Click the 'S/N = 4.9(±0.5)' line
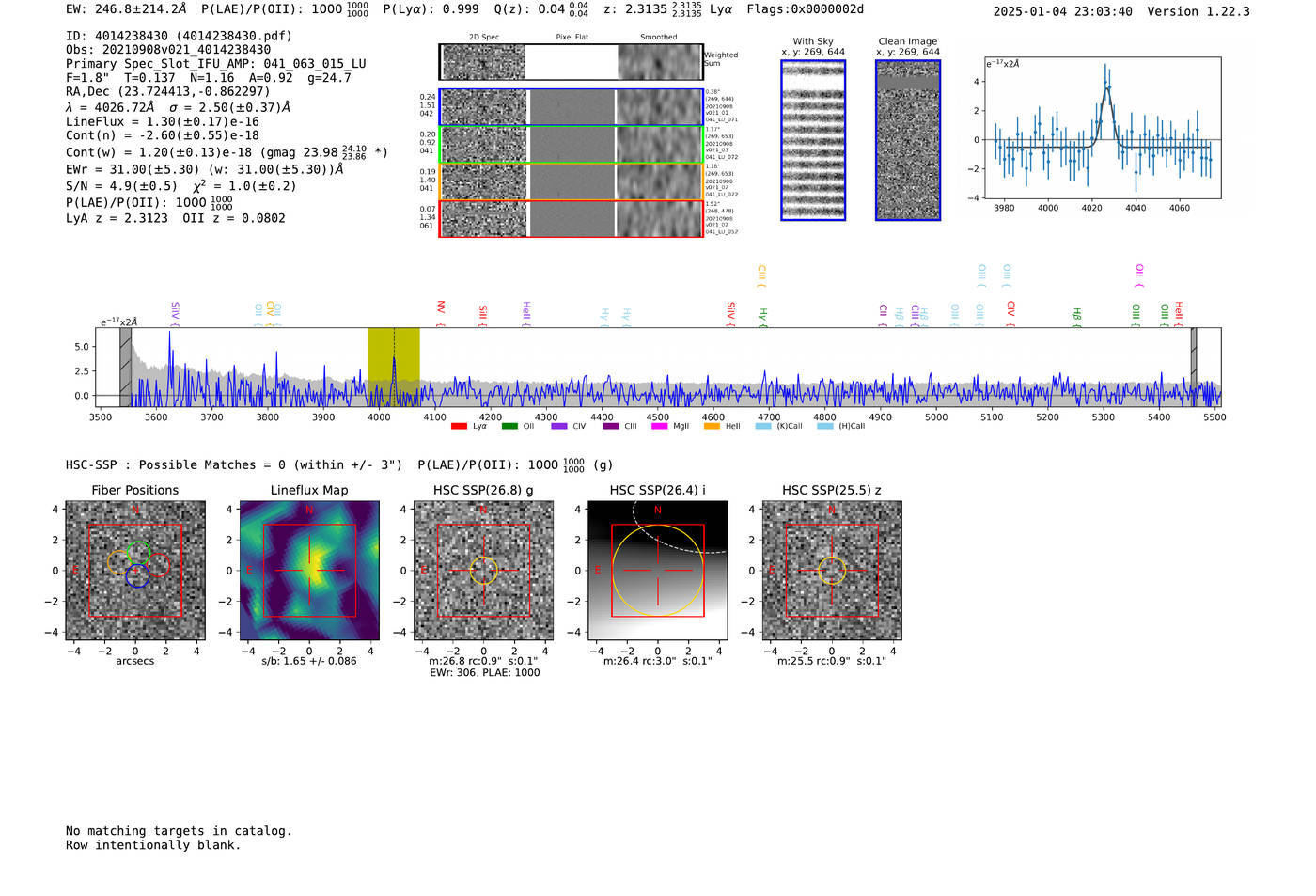The width and height of the screenshot is (1316, 896). pyautogui.click(x=180, y=185)
